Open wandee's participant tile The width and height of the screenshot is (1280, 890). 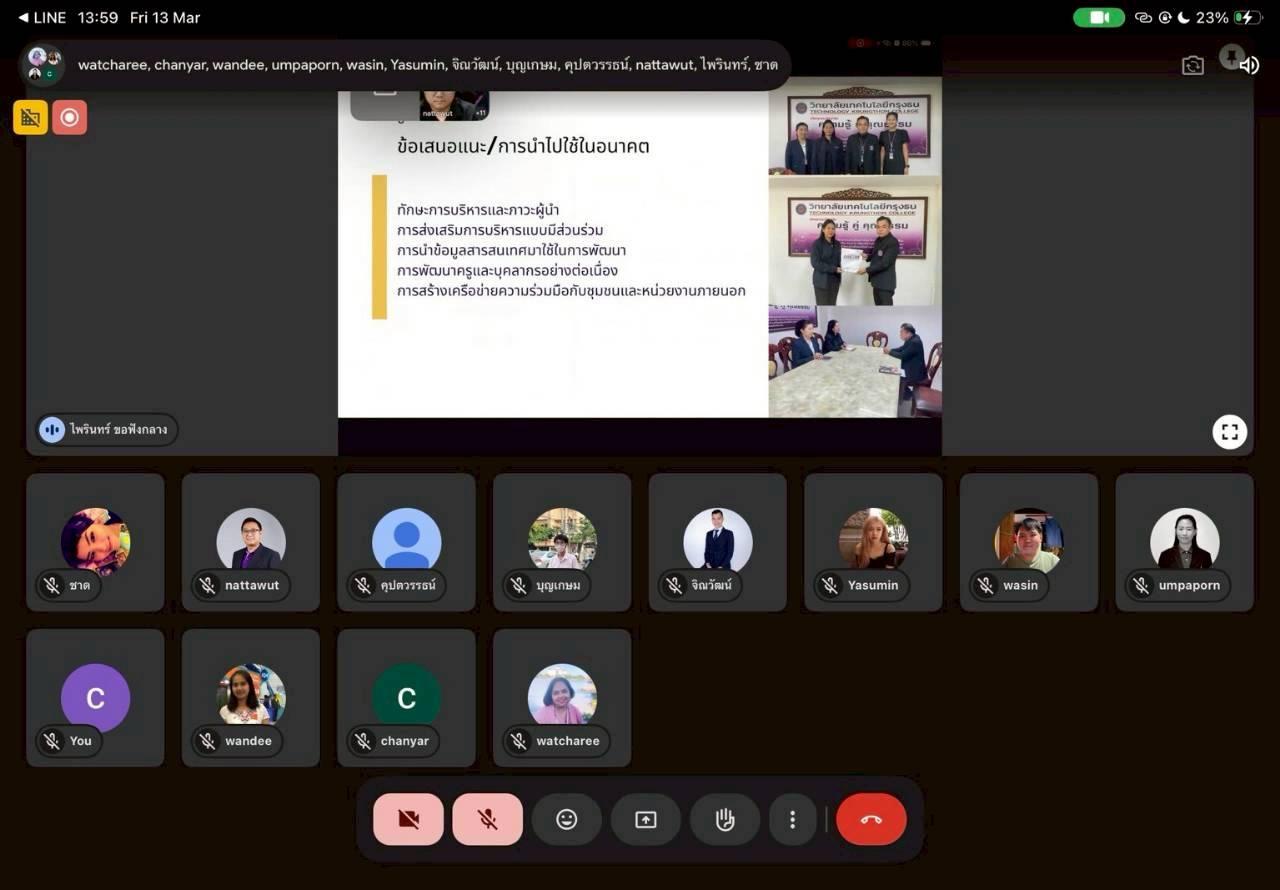251,697
